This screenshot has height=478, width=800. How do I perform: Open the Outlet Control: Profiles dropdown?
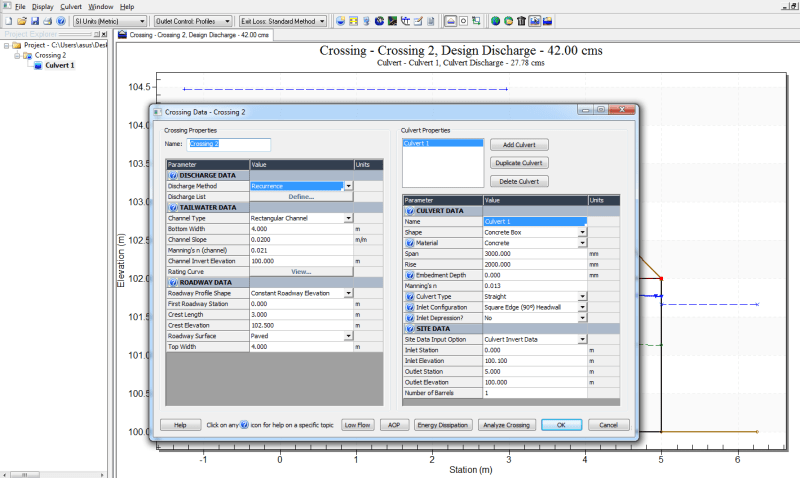pyautogui.click(x=193, y=21)
